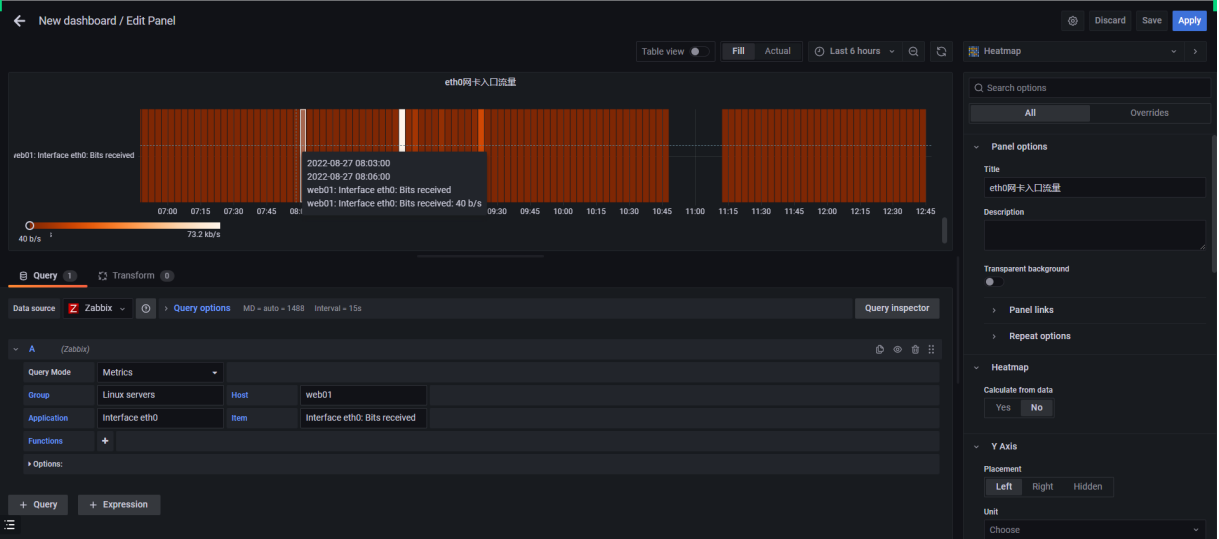This screenshot has height=539, width=1219.
Task: Delete query A with the trash icon
Action: [x=915, y=349]
